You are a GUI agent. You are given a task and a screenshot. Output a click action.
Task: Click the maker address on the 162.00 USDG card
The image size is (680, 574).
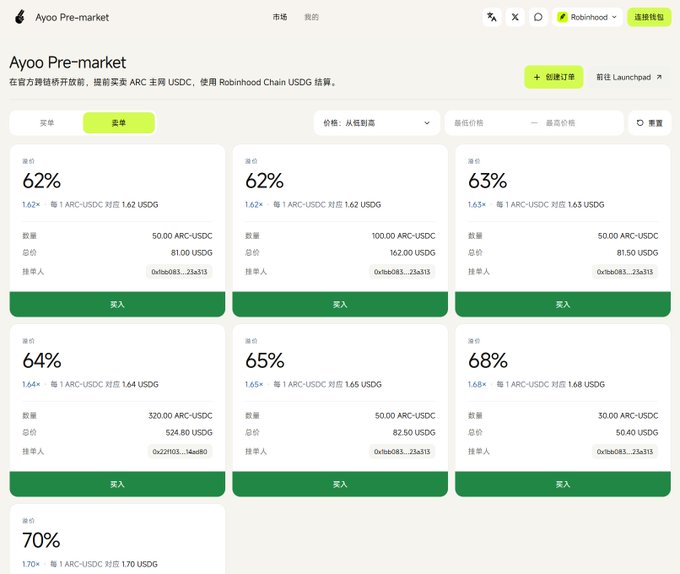click(x=402, y=272)
